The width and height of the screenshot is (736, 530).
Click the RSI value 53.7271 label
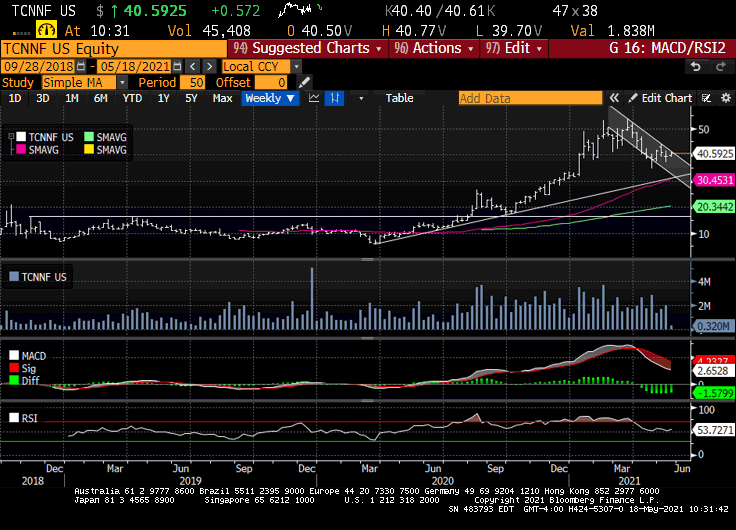[x=714, y=430]
